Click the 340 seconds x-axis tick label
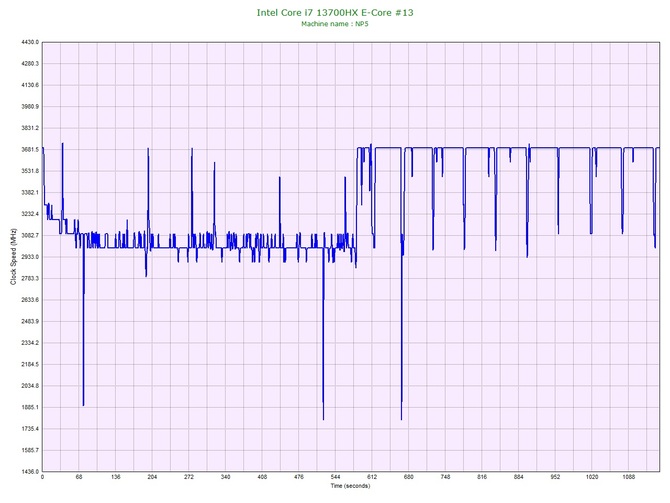This screenshot has height=503, width=670. 226,477
